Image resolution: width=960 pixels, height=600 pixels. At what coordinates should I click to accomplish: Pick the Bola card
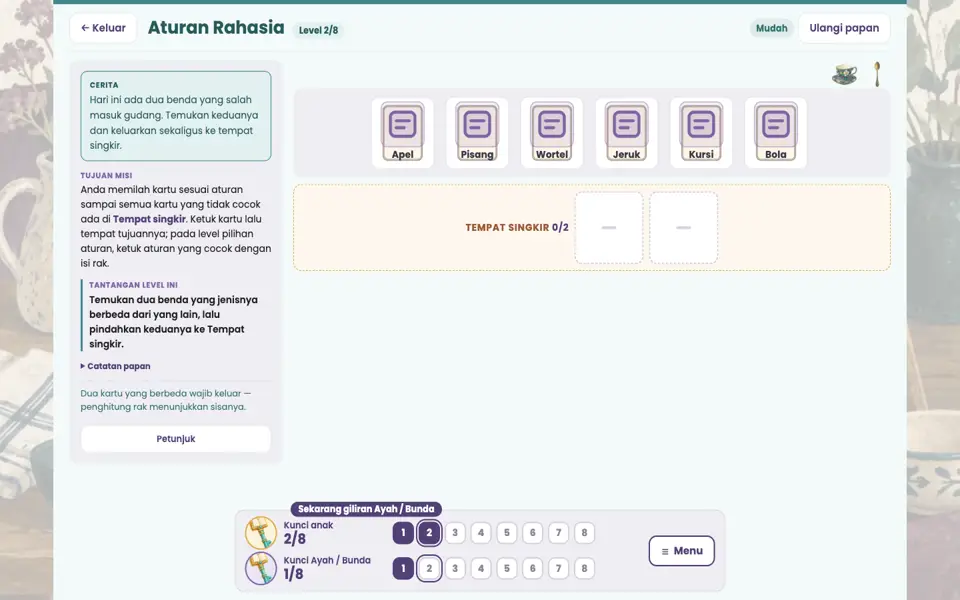coord(776,132)
